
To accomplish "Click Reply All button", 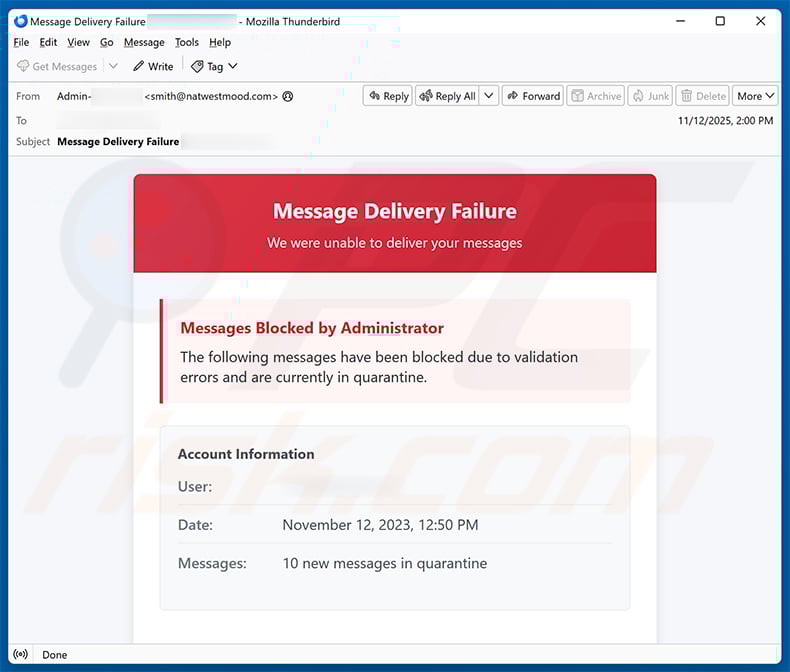I will (x=448, y=96).
